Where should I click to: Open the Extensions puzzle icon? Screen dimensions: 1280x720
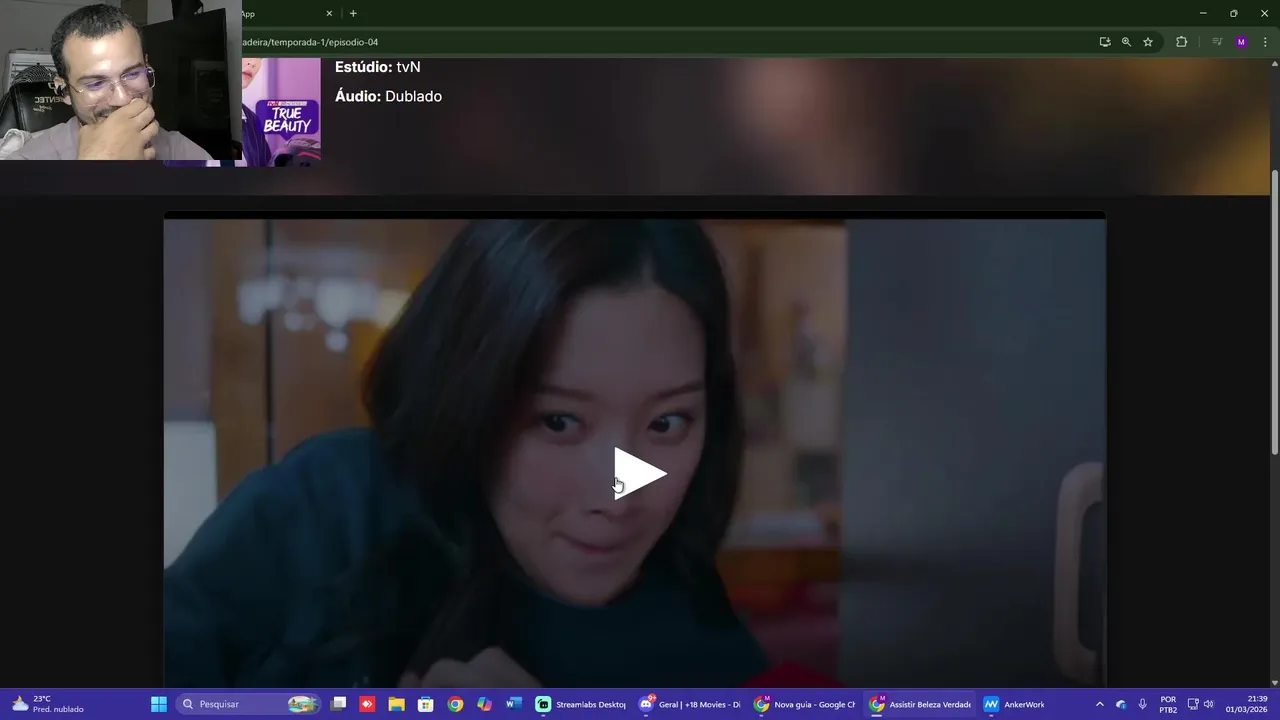click(1182, 42)
